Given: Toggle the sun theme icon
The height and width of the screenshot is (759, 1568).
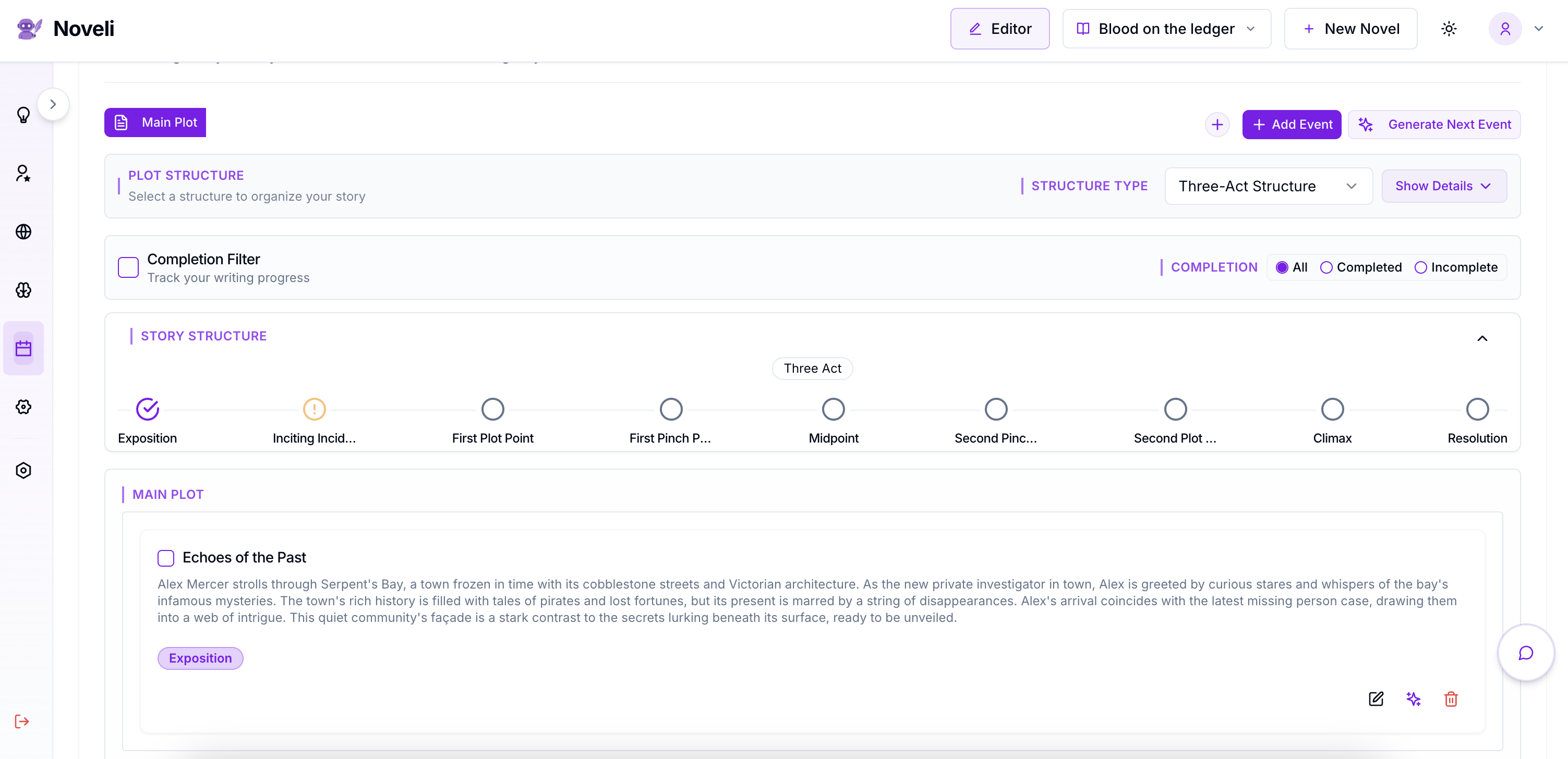Looking at the screenshot, I should tap(1449, 29).
